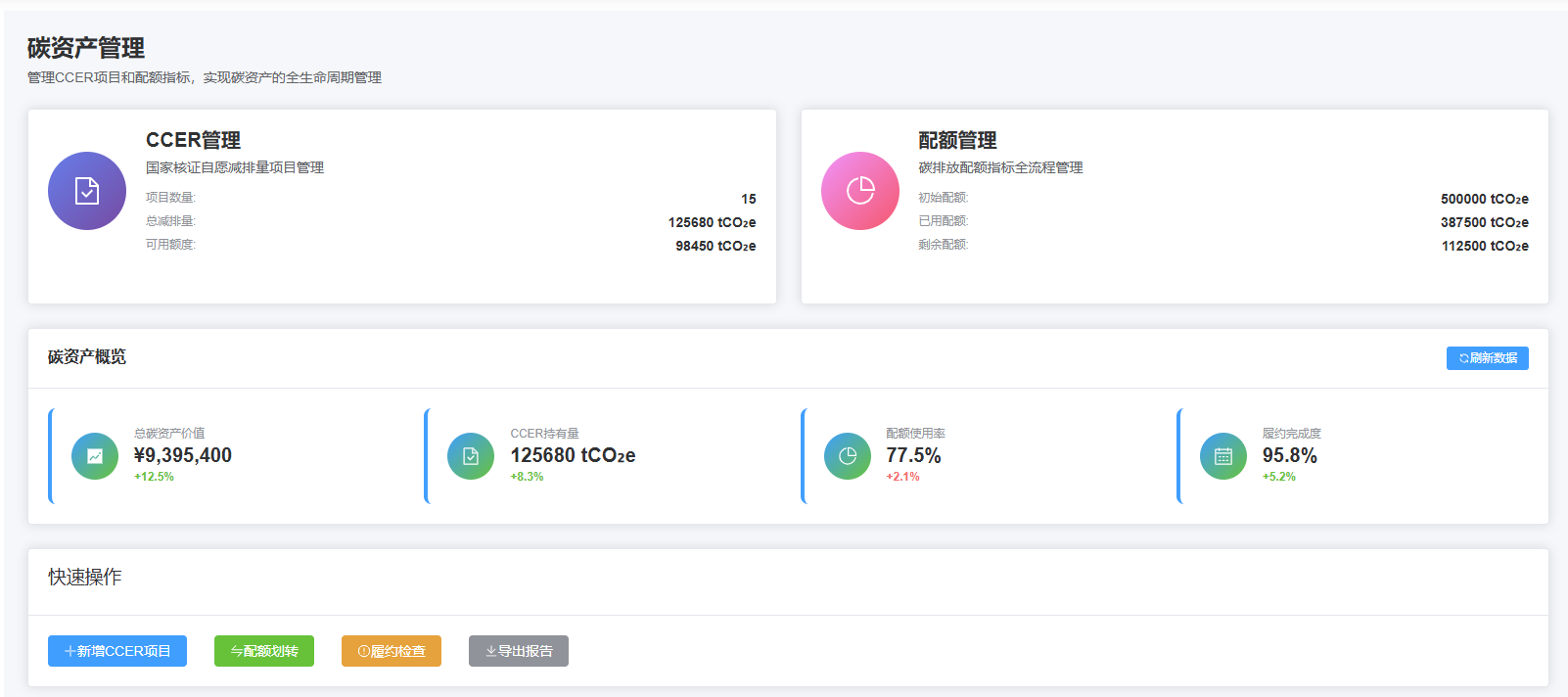Select the 已用配额 value 387500 tCO₂e

point(1485,222)
